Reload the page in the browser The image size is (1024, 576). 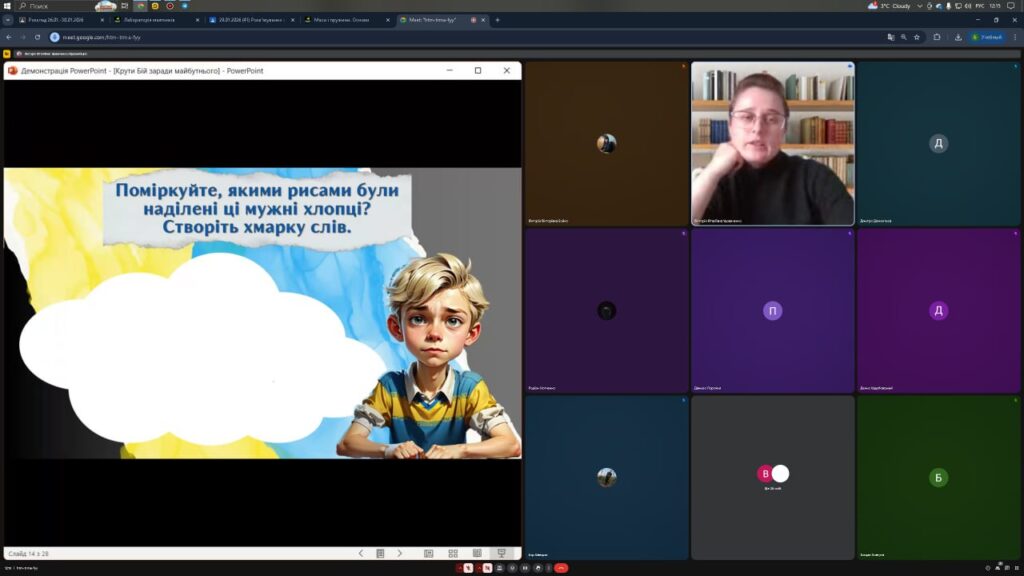[39, 37]
